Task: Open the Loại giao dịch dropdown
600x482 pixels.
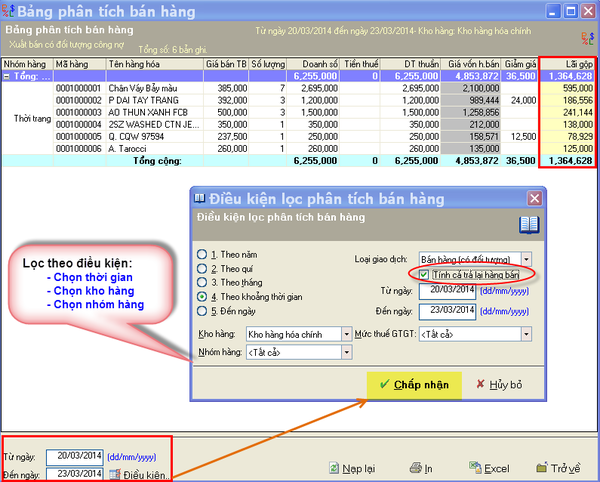Action: point(526,259)
